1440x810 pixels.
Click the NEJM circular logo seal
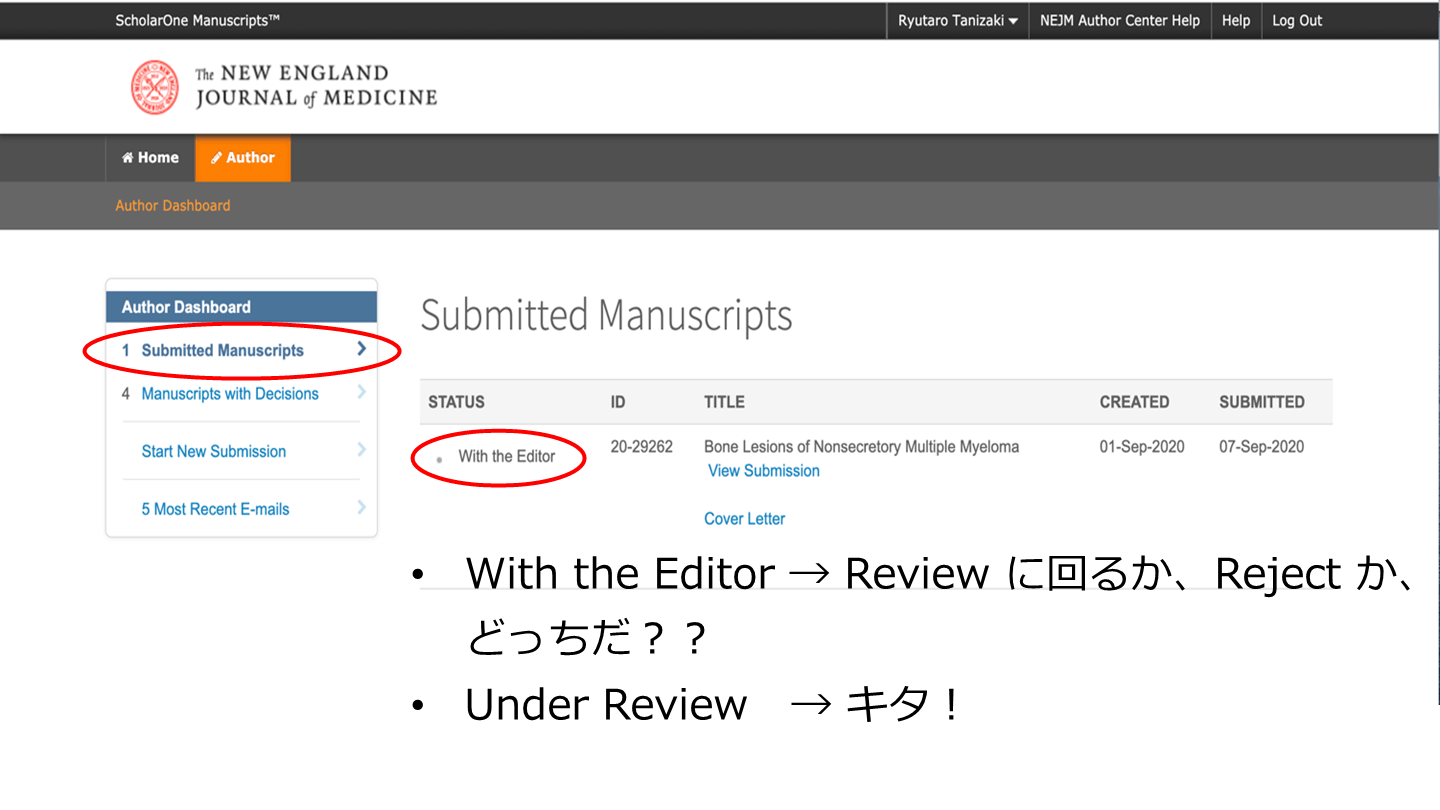(155, 87)
